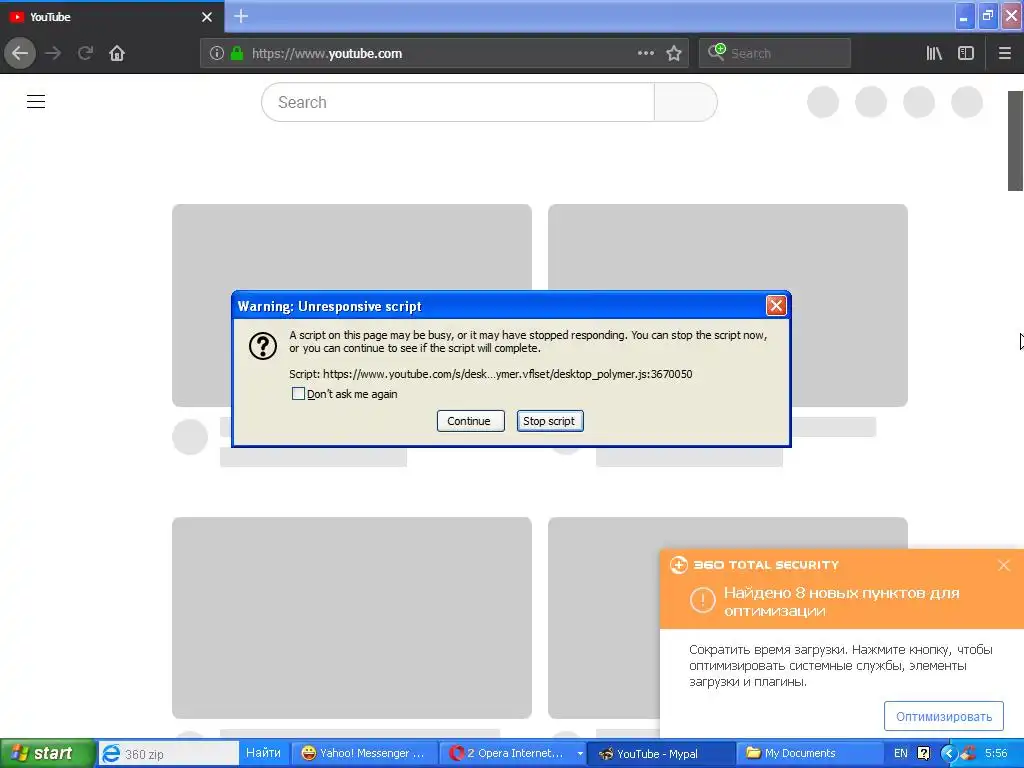This screenshot has height=768, width=1024.
Task: Open a new tab with plus icon
Action: [241, 16]
